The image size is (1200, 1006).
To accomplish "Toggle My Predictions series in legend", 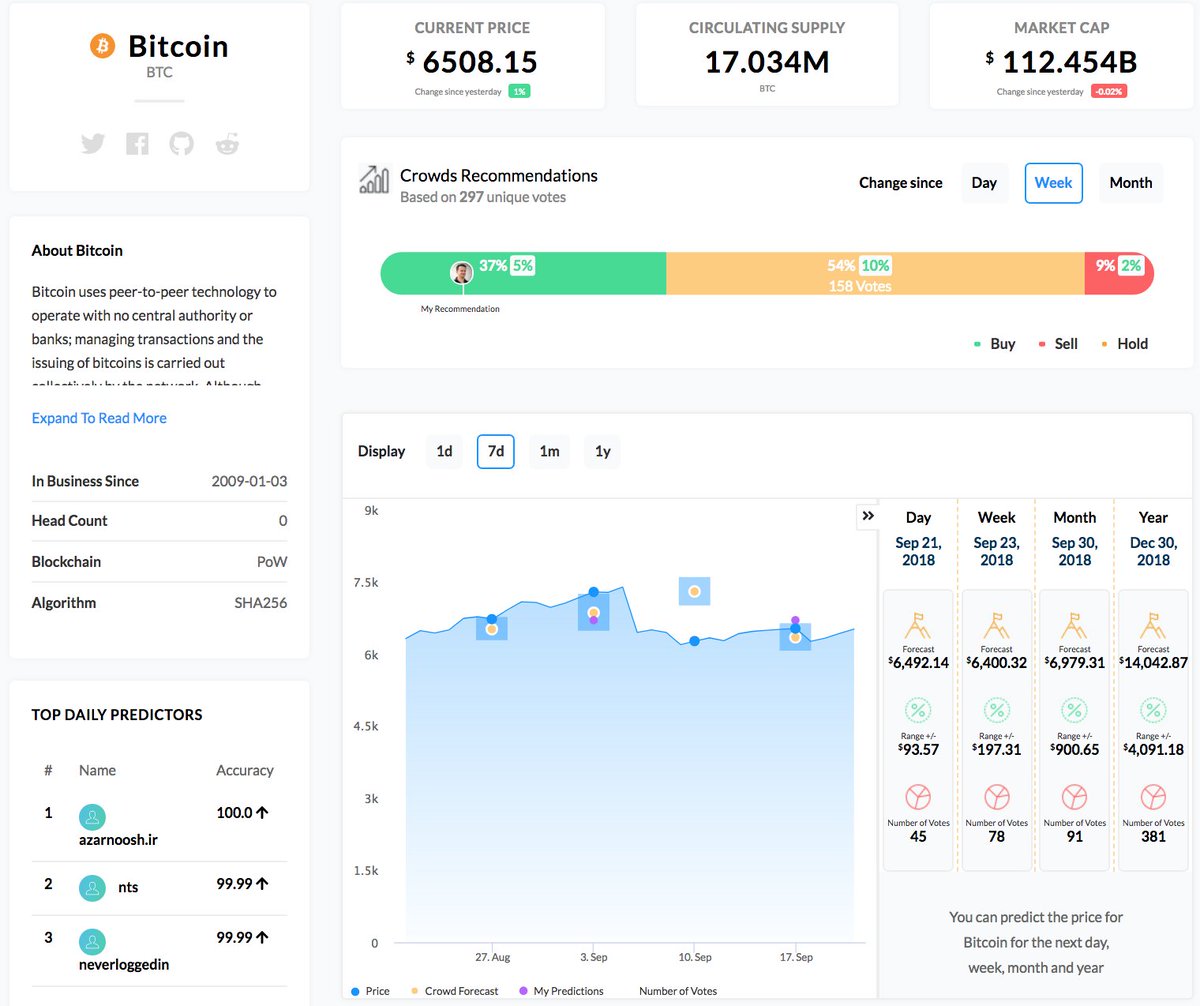I will pos(561,991).
